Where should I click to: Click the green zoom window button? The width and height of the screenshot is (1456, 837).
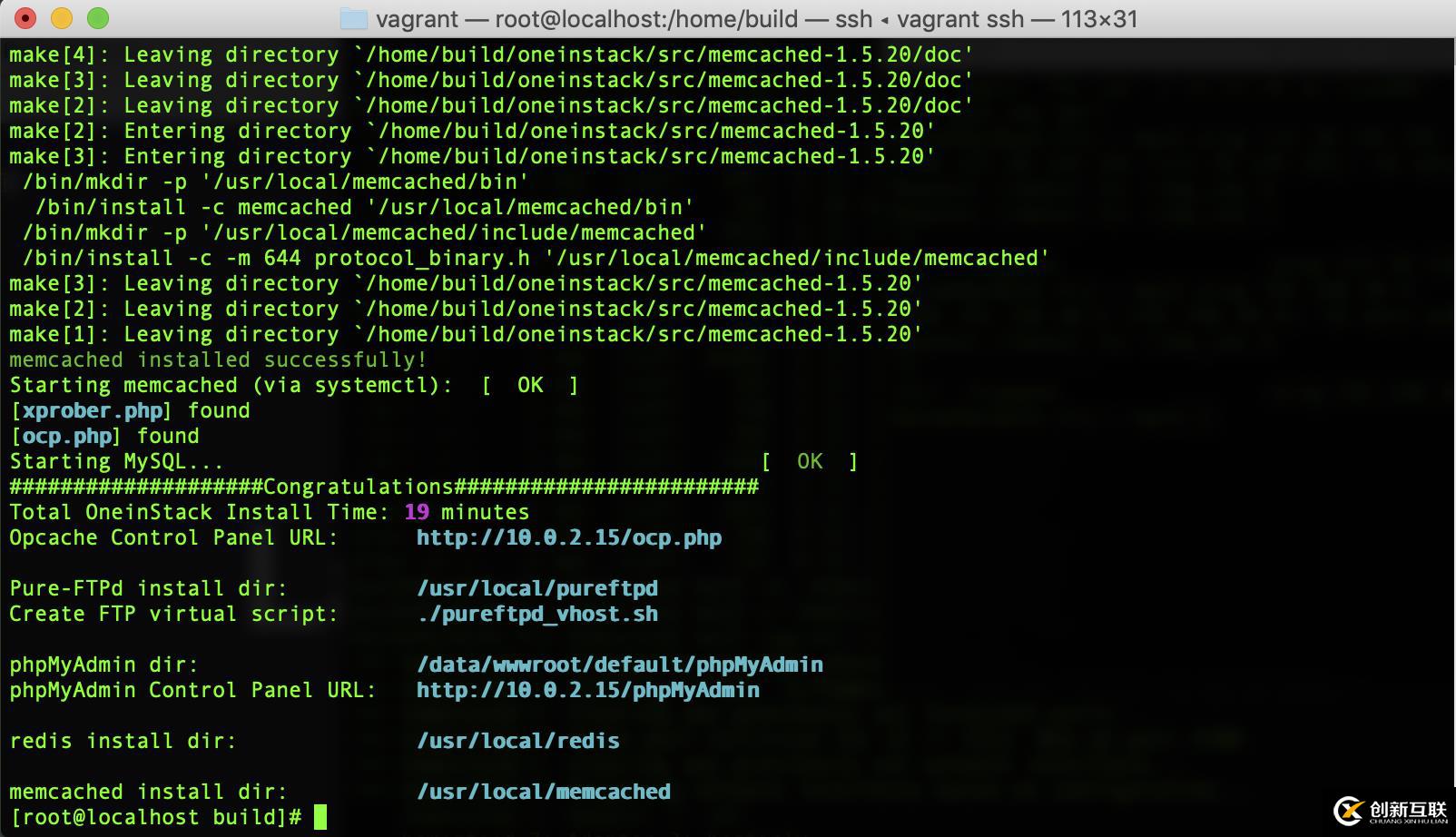pos(98,18)
